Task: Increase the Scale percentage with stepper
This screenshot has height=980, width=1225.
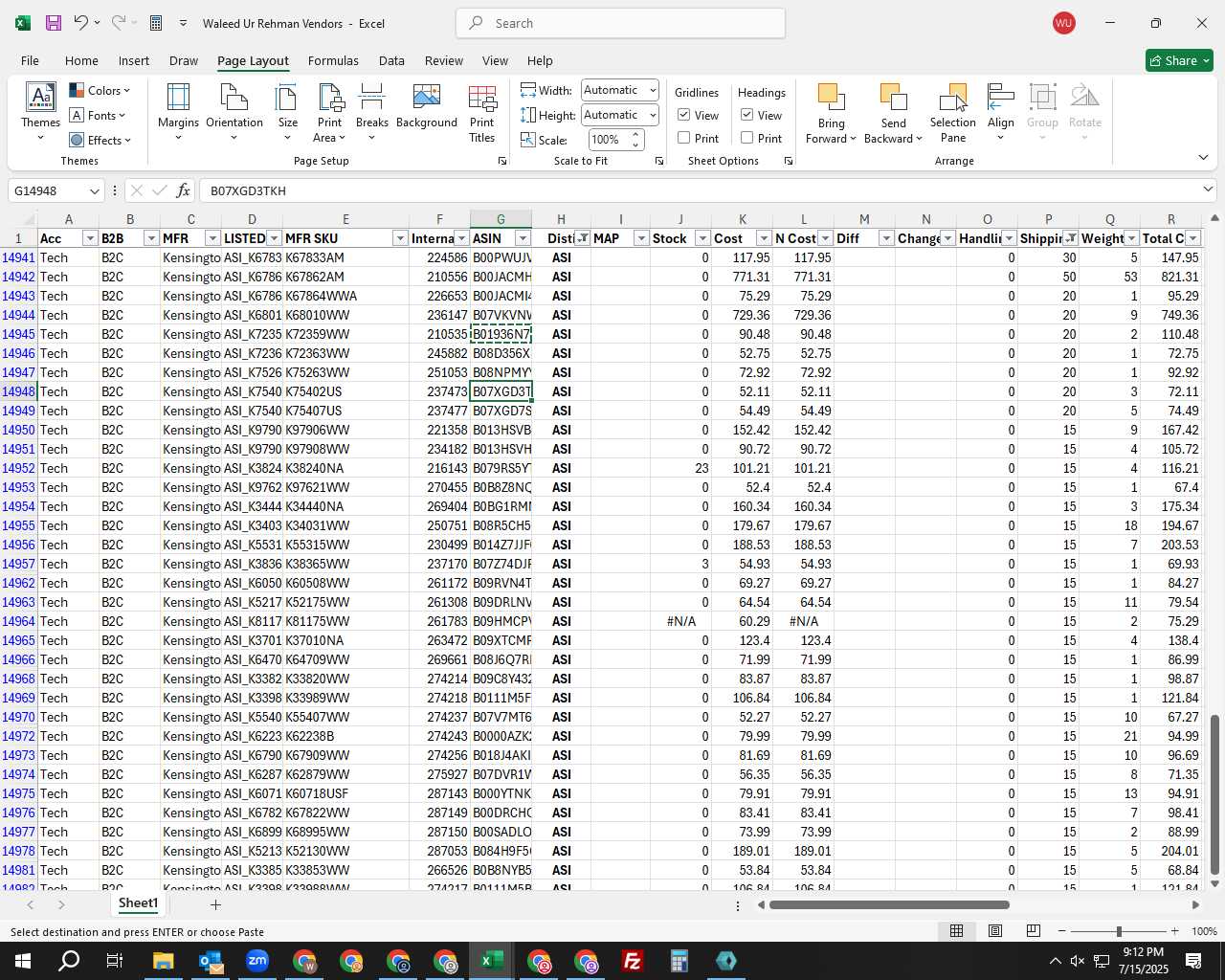Action: tap(635, 135)
